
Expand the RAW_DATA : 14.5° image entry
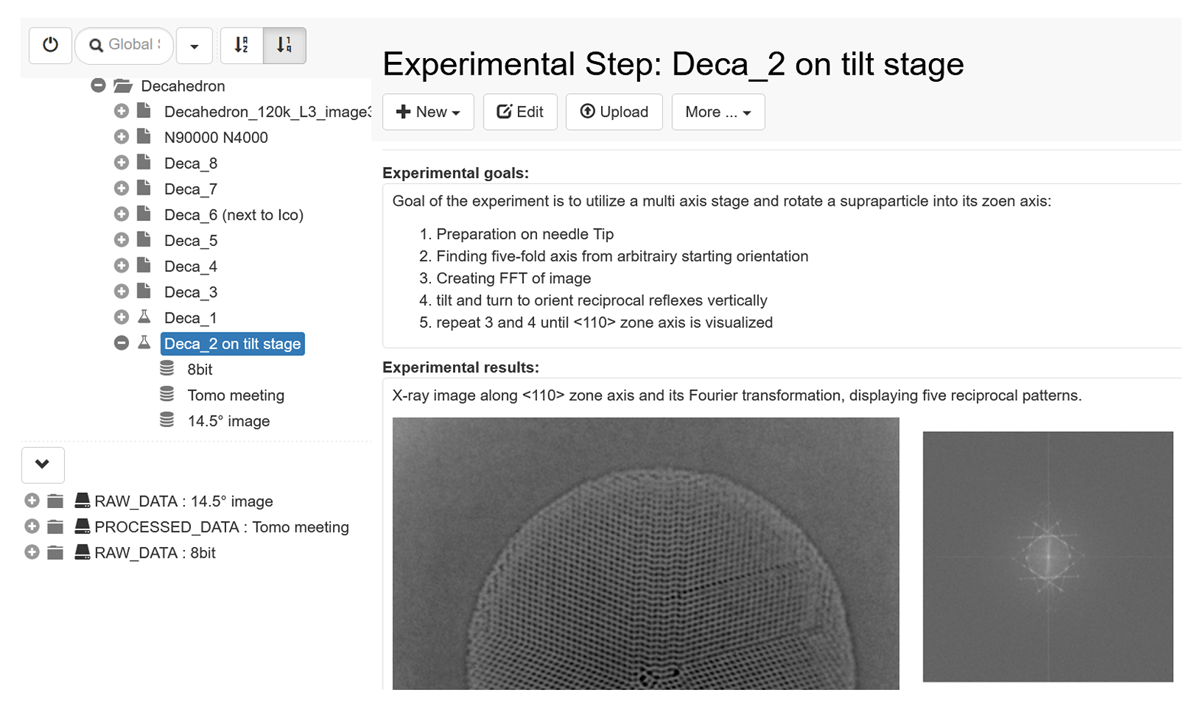tap(31, 501)
